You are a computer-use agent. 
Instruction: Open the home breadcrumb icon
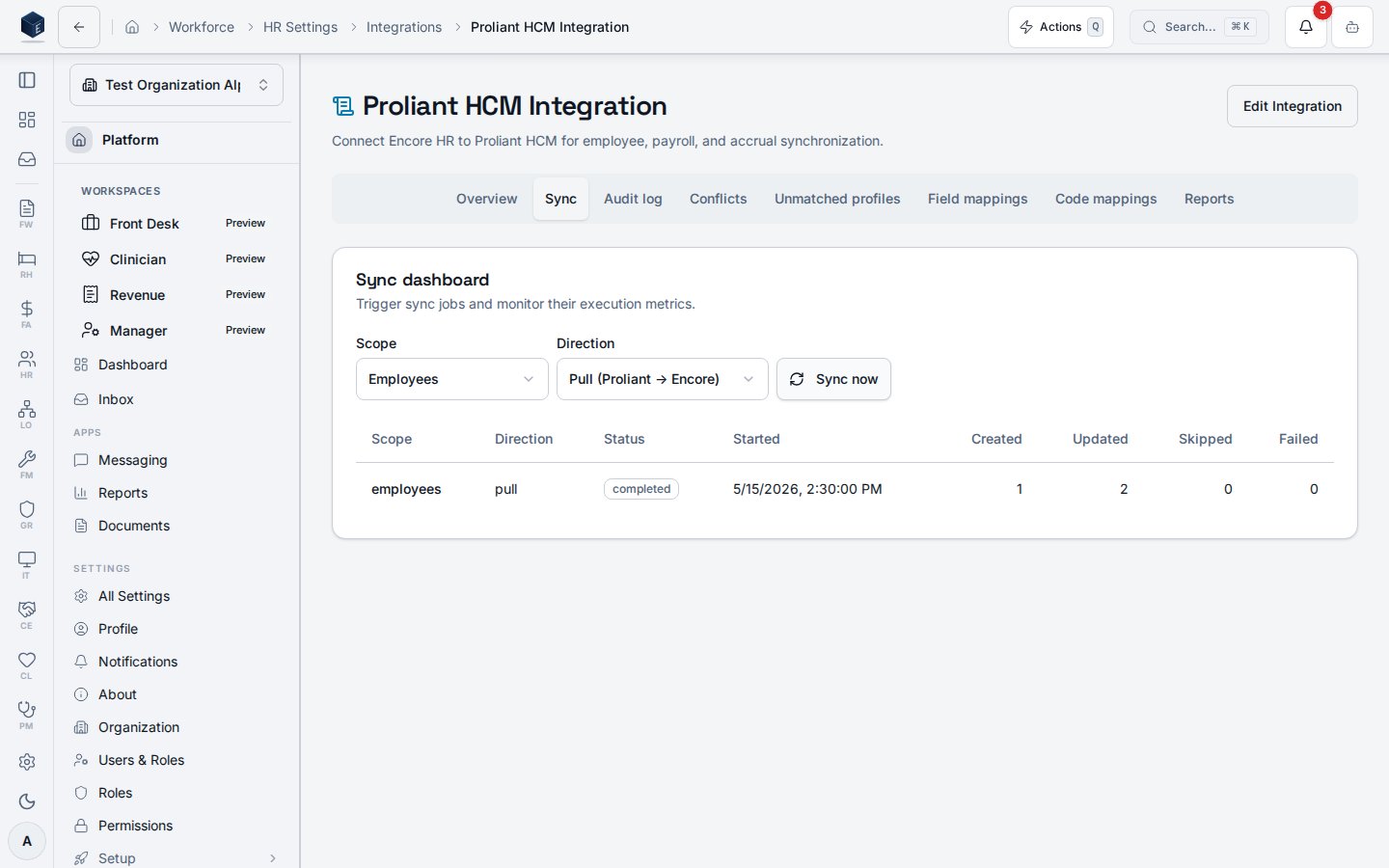click(x=132, y=27)
